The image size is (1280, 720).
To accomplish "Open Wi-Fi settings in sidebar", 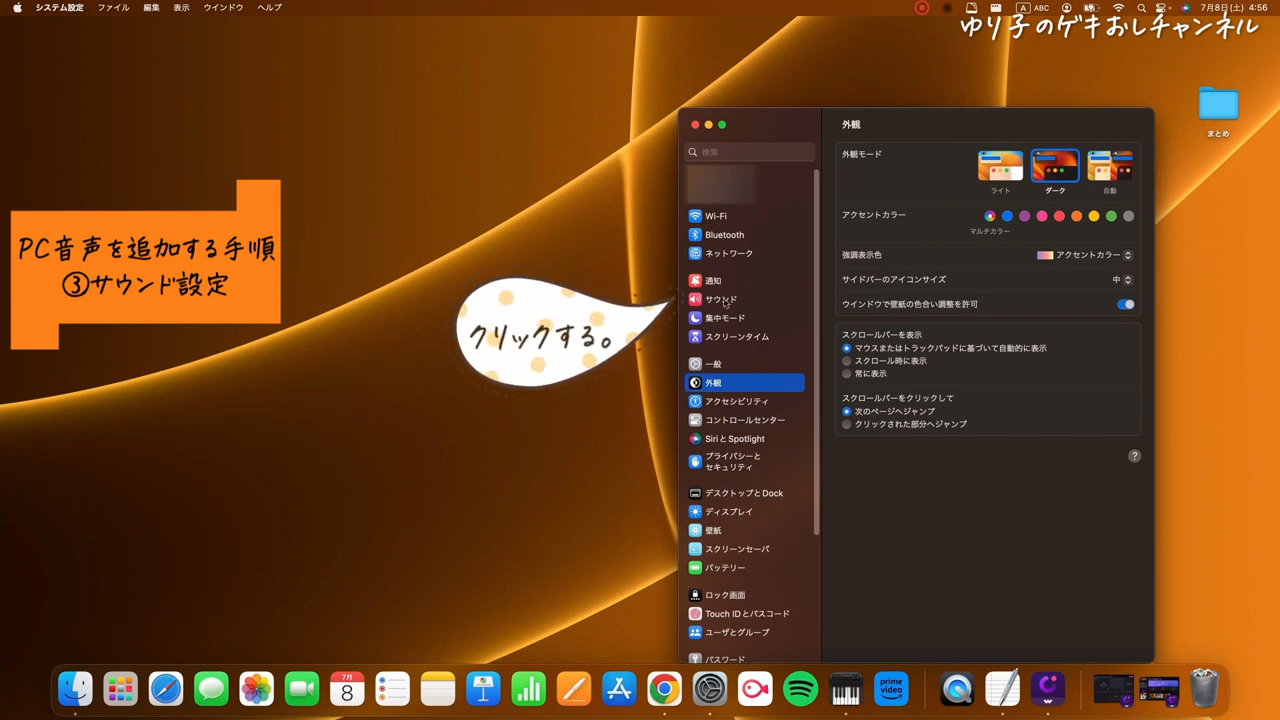I will coord(715,216).
